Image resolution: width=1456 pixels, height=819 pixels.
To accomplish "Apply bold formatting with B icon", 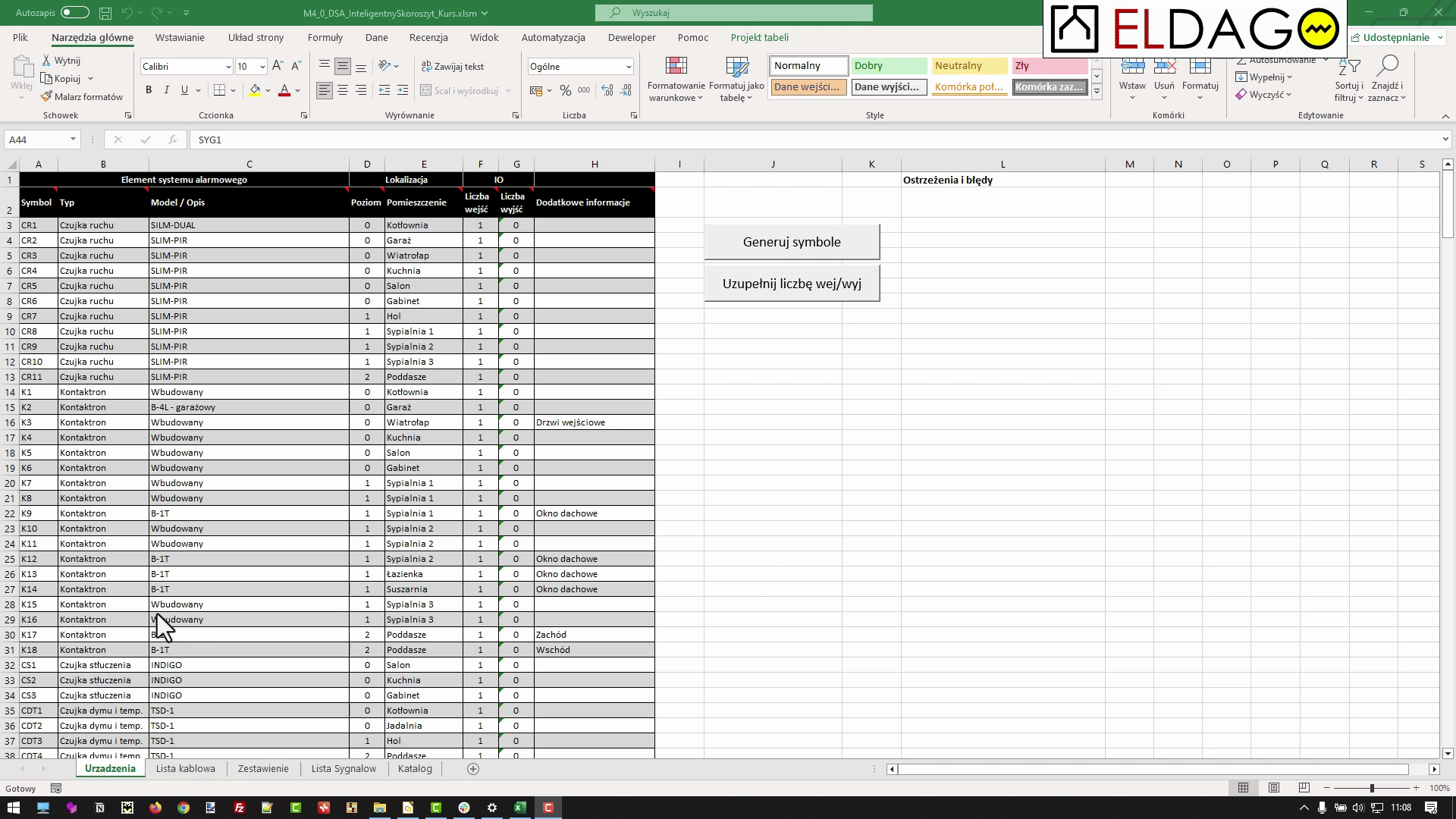I will [x=149, y=90].
